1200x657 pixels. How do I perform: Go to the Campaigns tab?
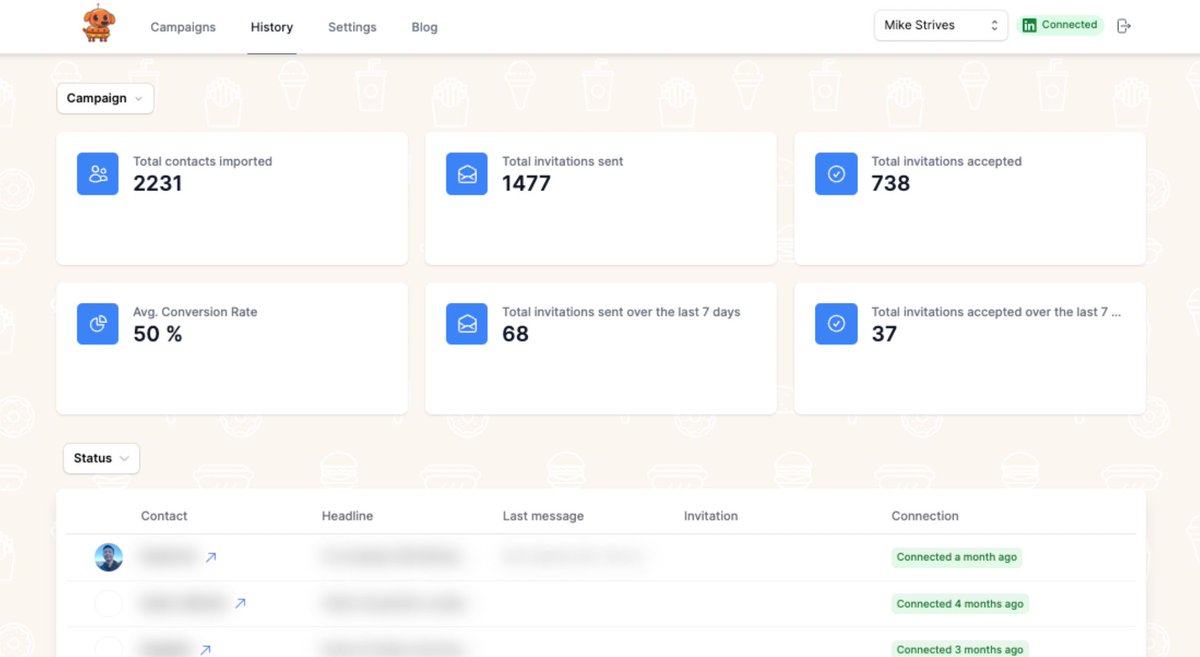[183, 27]
